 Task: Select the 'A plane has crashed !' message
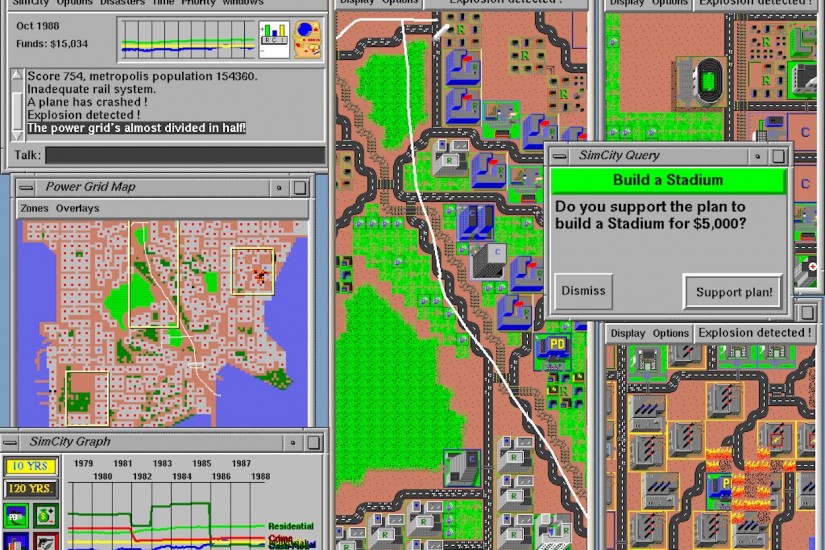pos(87,102)
